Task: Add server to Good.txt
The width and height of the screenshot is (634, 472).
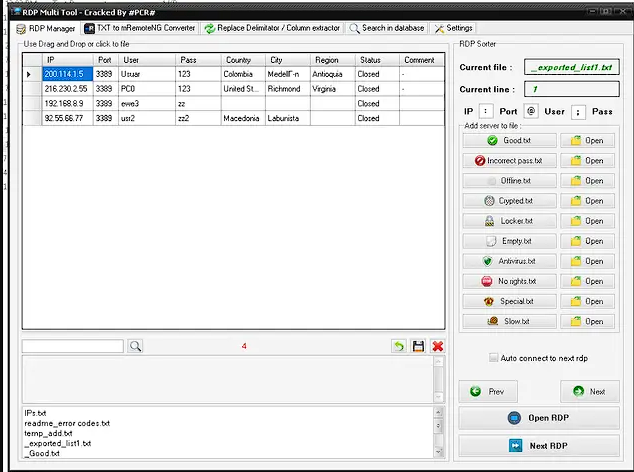Action: point(509,140)
